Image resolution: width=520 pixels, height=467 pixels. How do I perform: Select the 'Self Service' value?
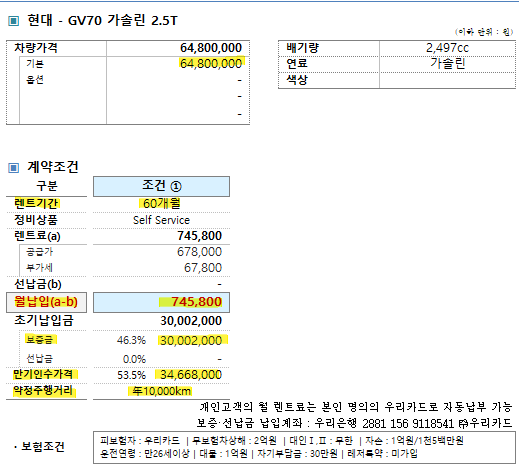(161, 220)
